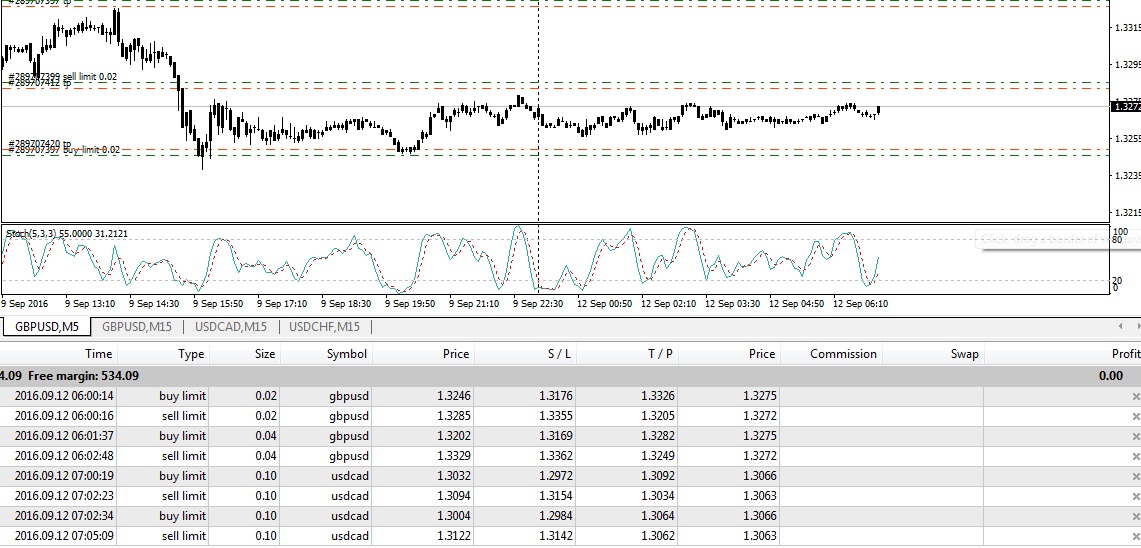1141x548 pixels.
Task: Switch to the GBPUSD,M15 chart tab
Action: pyautogui.click(x=137, y=327)
